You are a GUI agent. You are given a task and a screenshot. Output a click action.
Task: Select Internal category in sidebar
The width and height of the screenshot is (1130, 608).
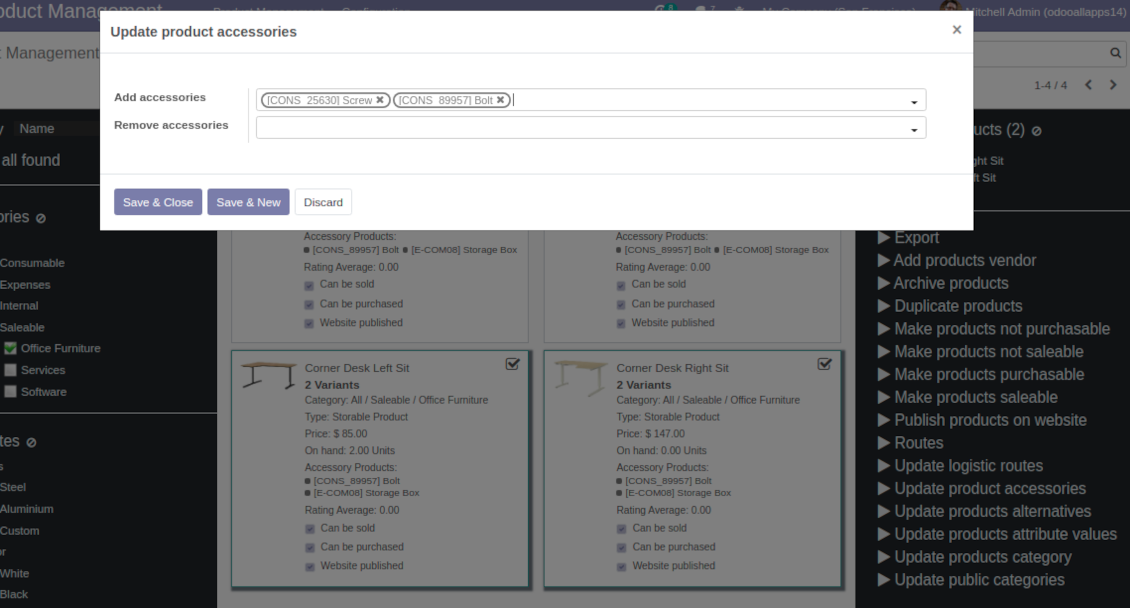coord(19,305)
